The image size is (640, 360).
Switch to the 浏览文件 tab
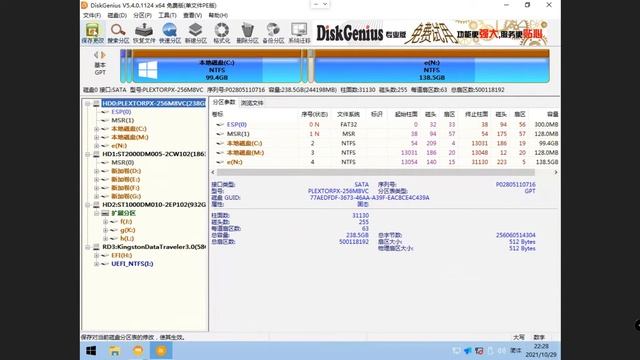(x=252, y=103)
